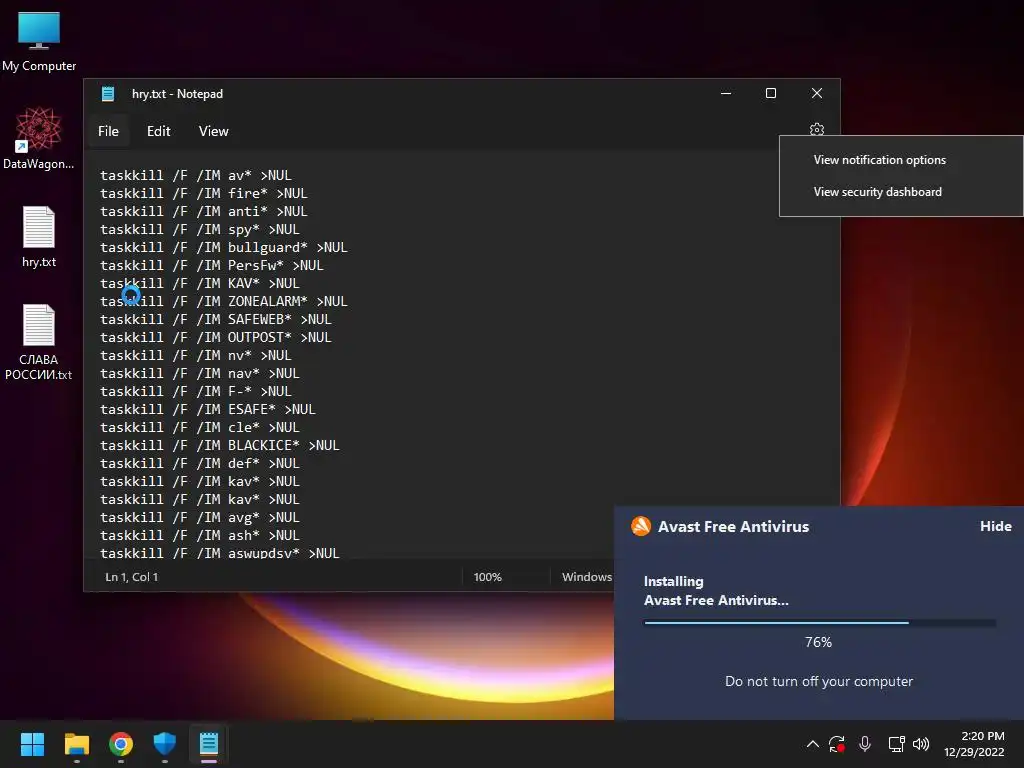Click the line with aswupdsv* >NUL

(220, 552)
